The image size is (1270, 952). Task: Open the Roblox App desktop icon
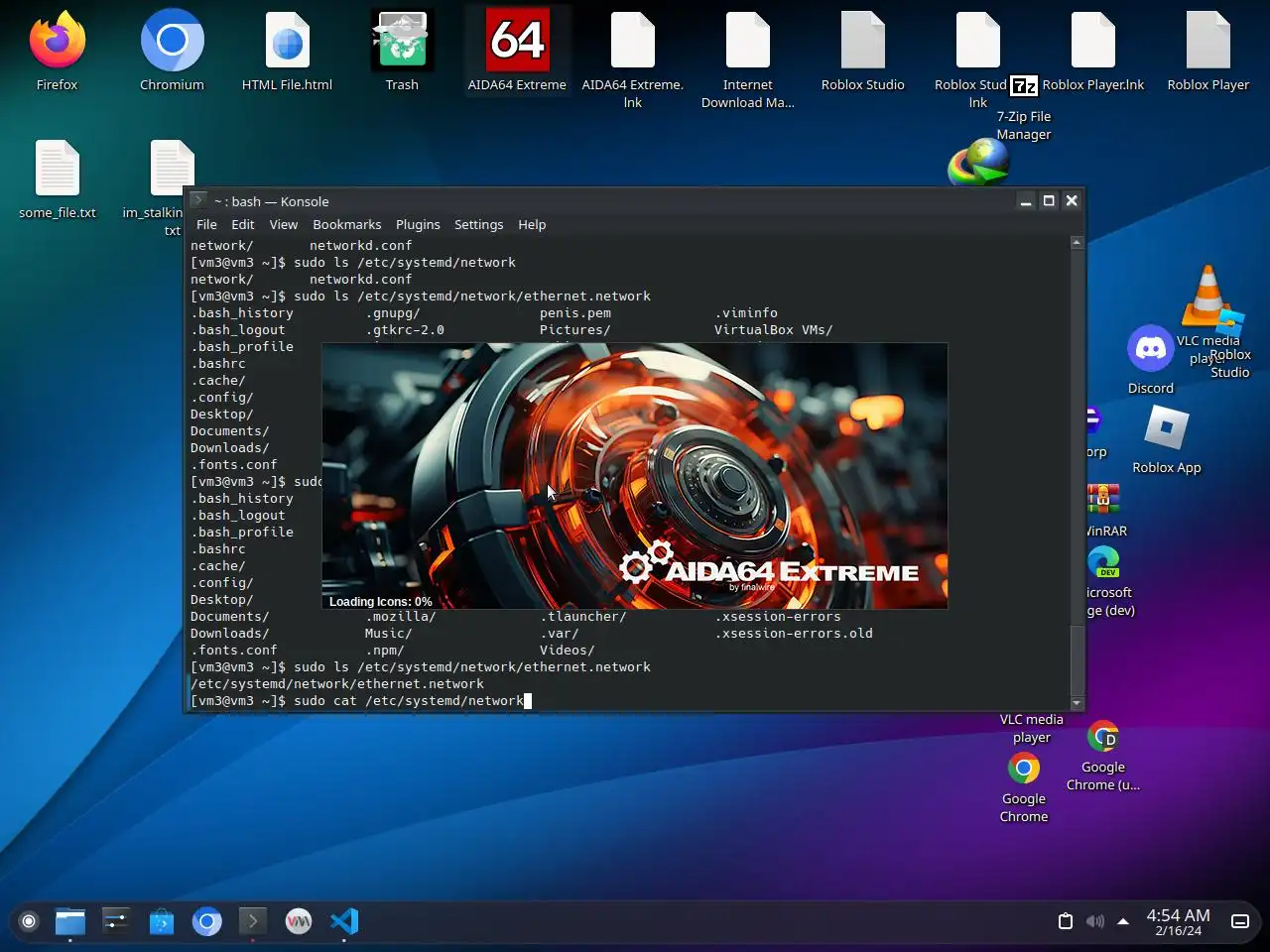1167,427
